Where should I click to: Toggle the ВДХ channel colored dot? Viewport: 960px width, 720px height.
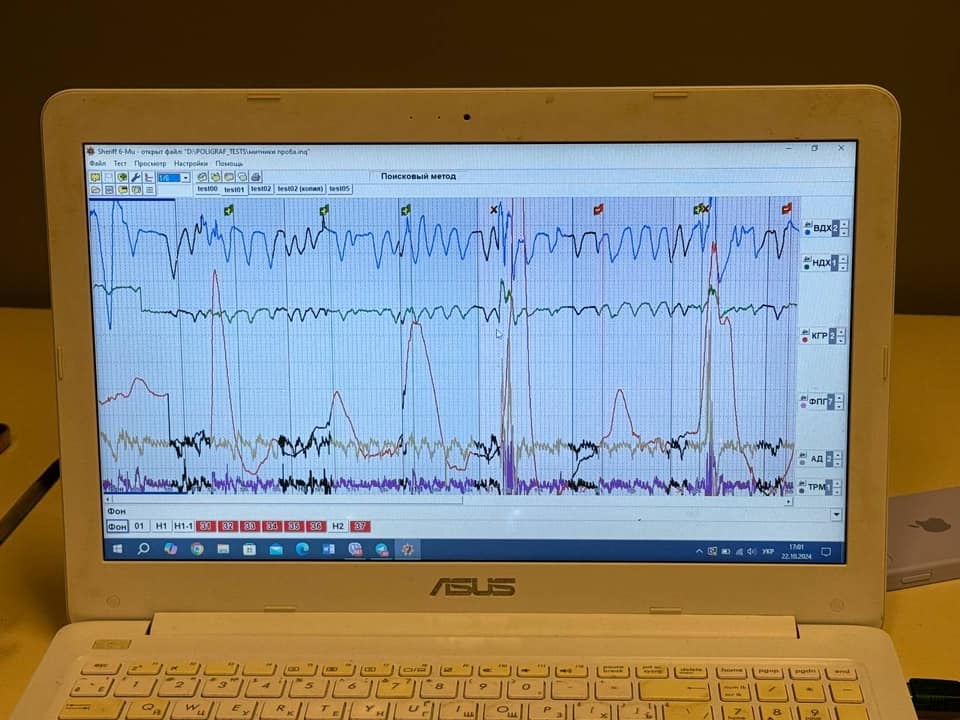point(806,234)
